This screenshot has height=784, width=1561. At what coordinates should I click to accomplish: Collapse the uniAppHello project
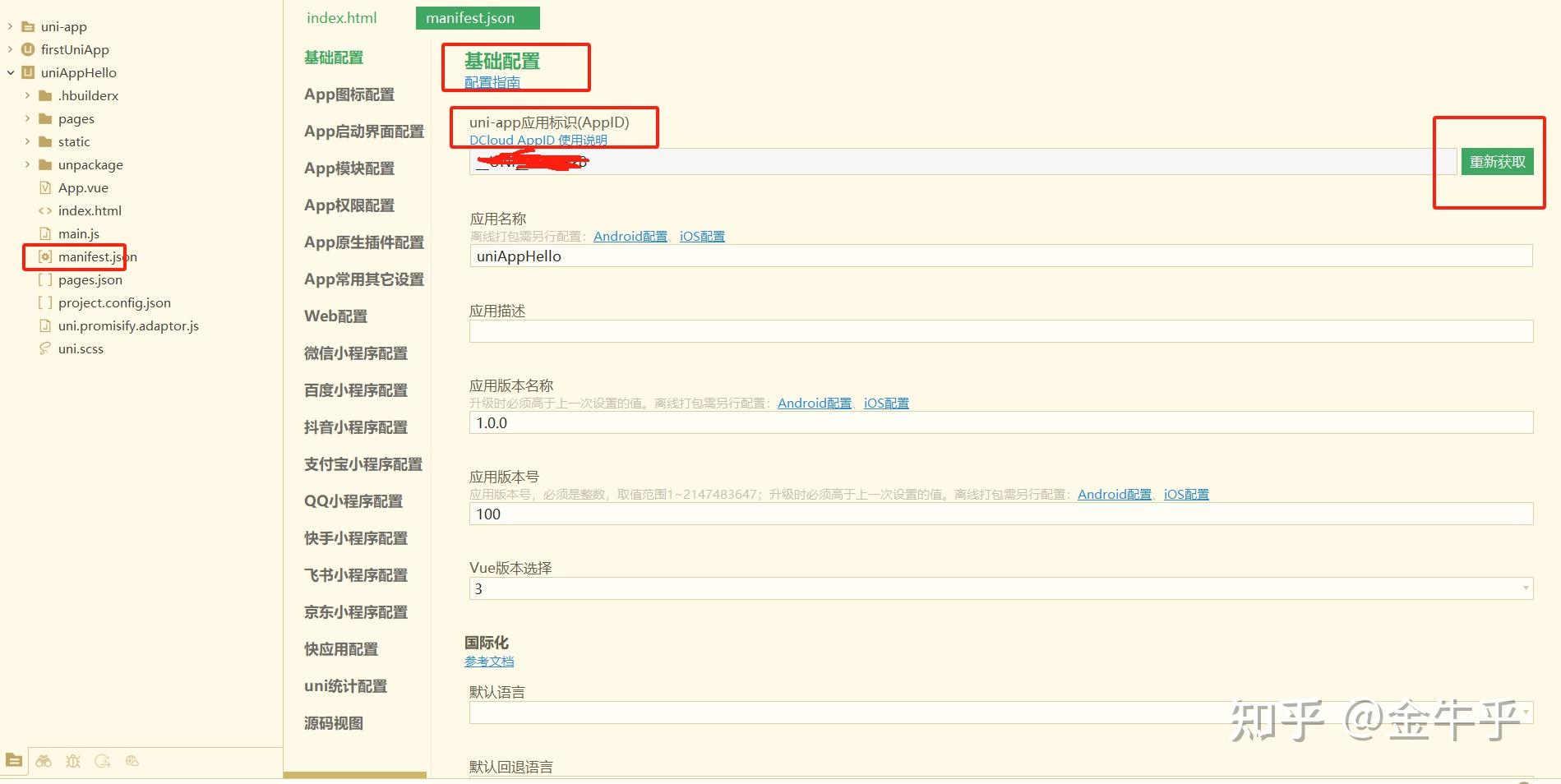pyautogui.click(x=11, y=72)
